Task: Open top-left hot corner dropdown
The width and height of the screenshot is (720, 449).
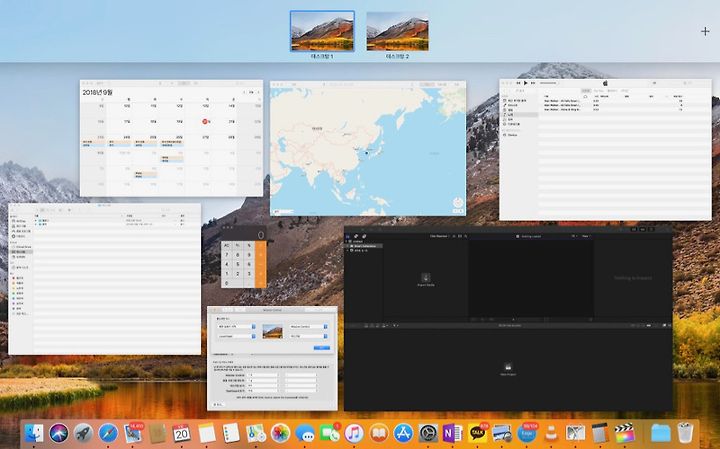Action: click(x=236, y=326)
